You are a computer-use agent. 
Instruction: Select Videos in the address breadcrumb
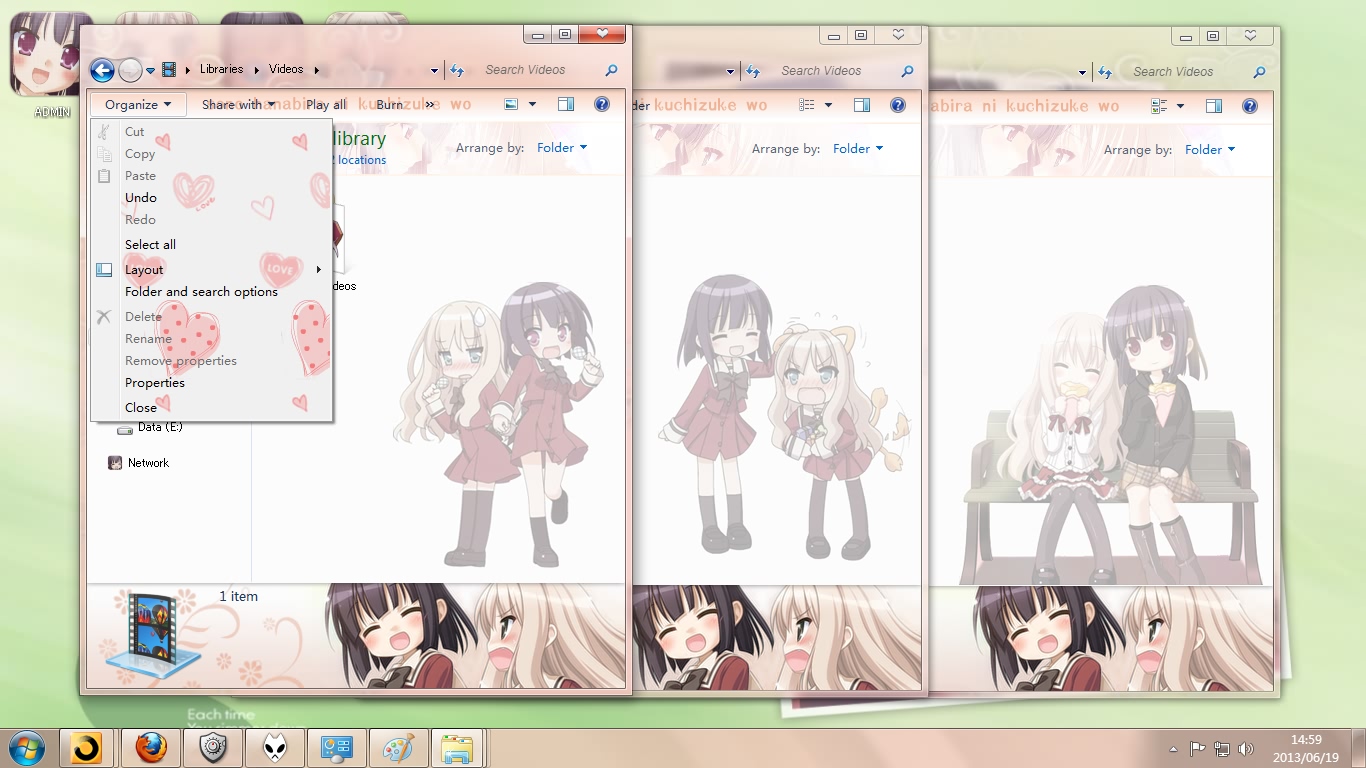tap(286, 69)
